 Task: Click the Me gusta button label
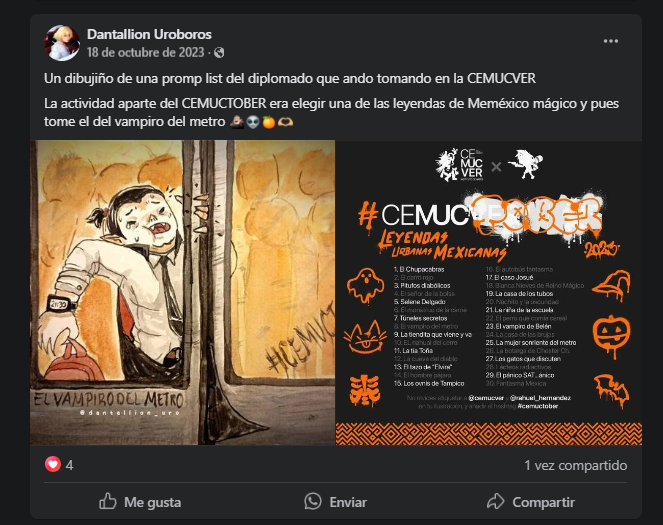coord(153,502)
